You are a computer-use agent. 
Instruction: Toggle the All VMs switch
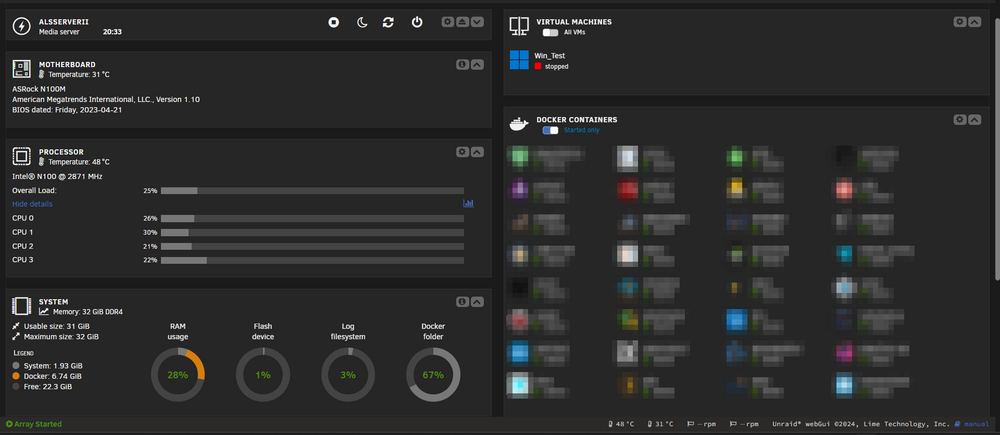[550, 32]
